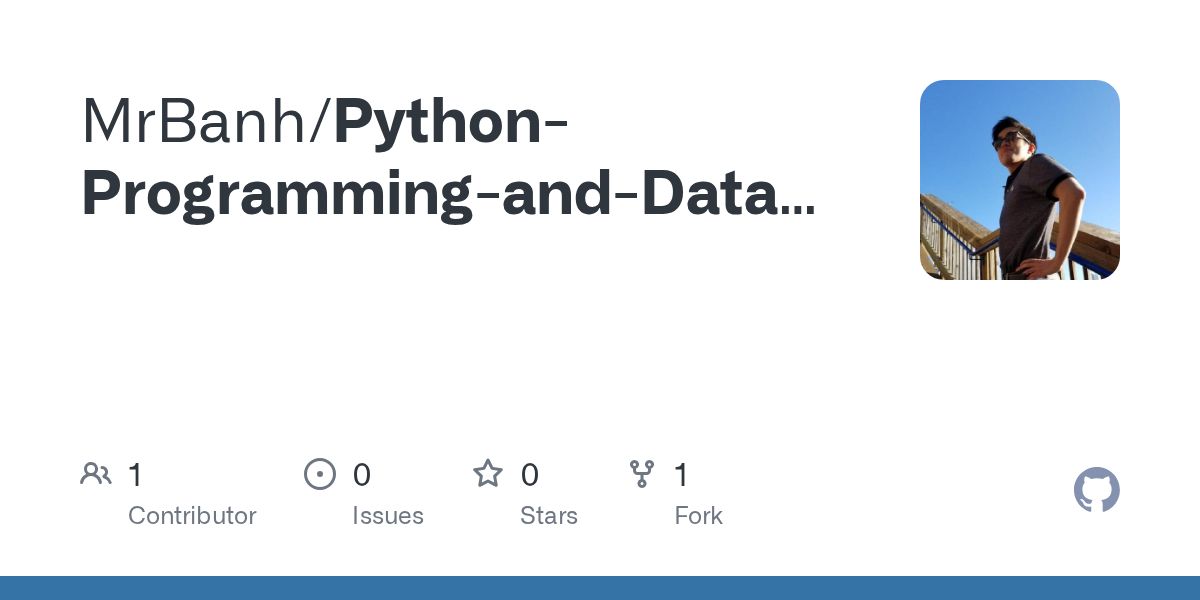The image size is (1200, 600).
Task: Select the Contributor label
Action: point(192,516)
